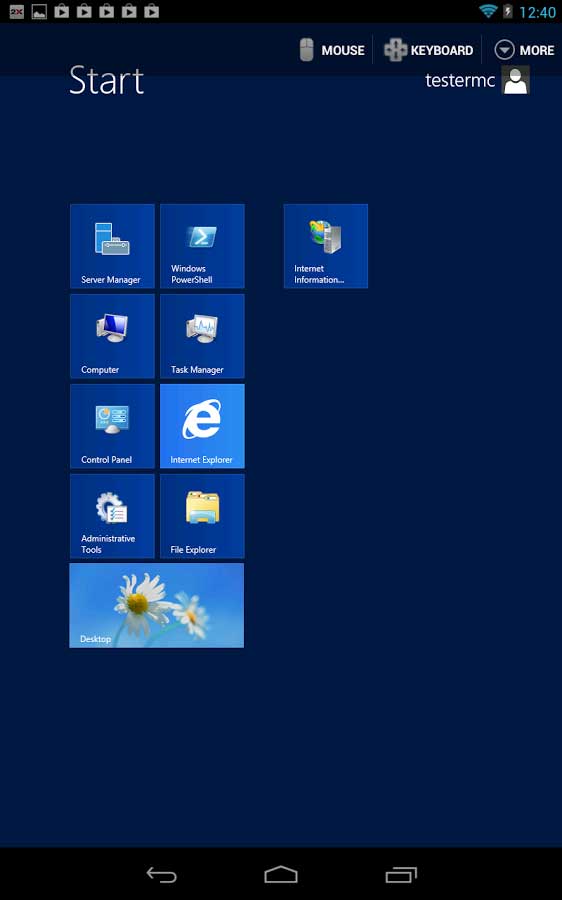Expand the MORE dropdown menu
Viewport: 562px width, 900px height.
pos(524,50)
